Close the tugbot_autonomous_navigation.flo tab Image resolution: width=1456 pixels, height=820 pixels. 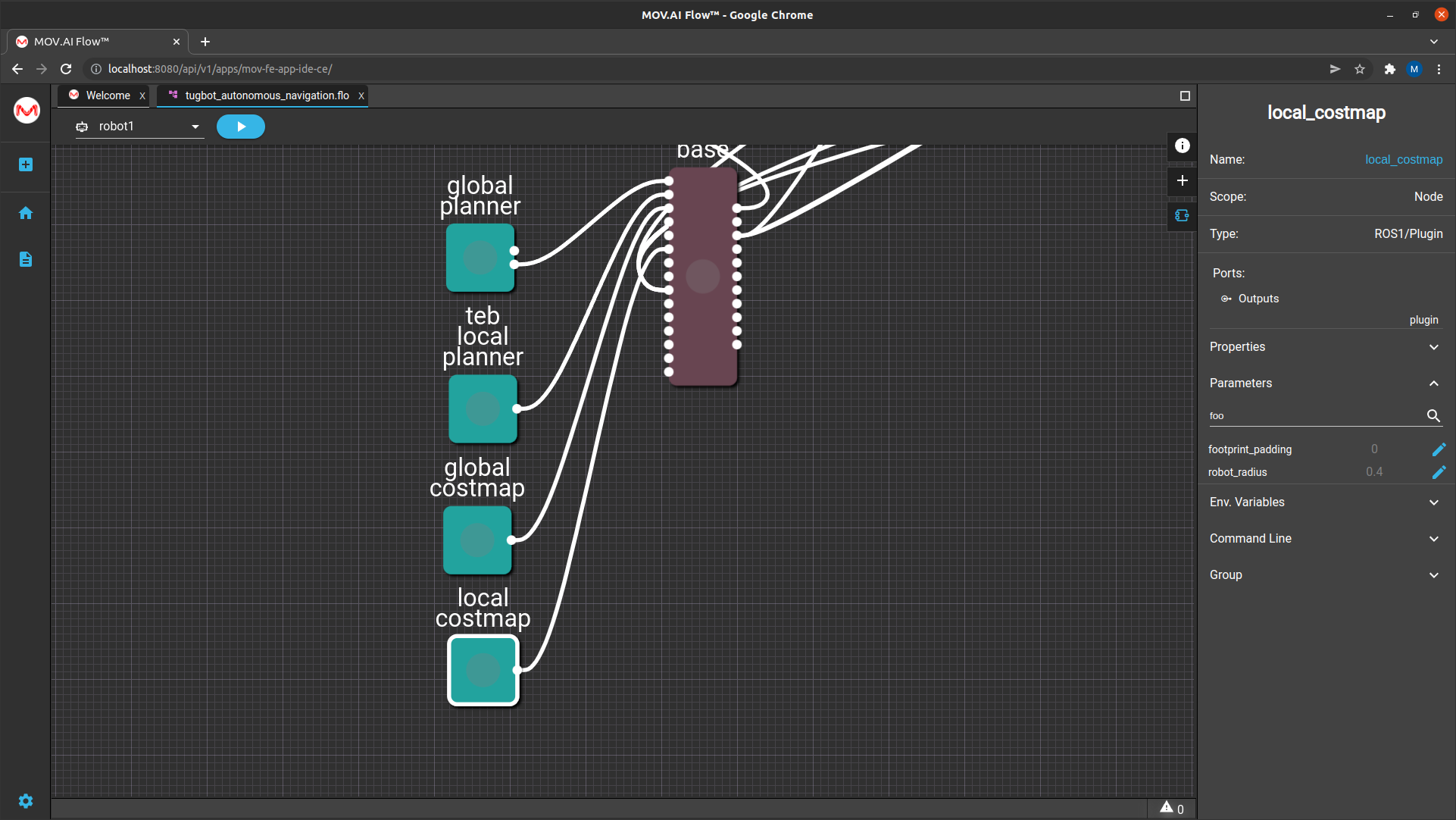(361, 95)
